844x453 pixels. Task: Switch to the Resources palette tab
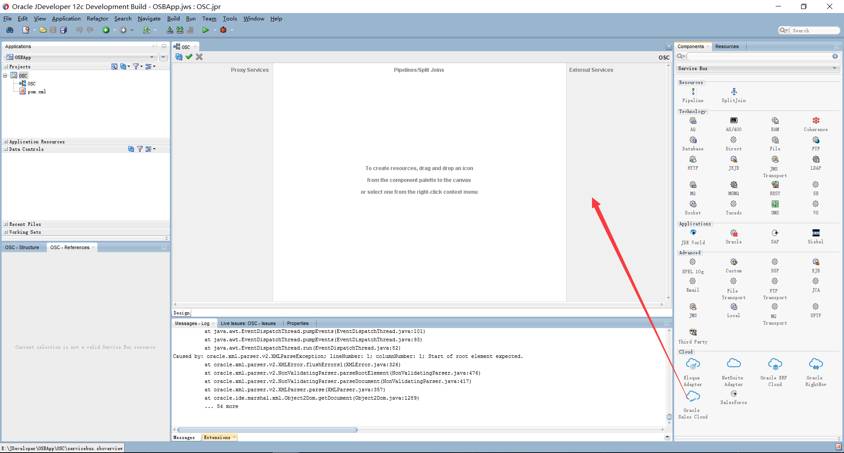point(727,46)
